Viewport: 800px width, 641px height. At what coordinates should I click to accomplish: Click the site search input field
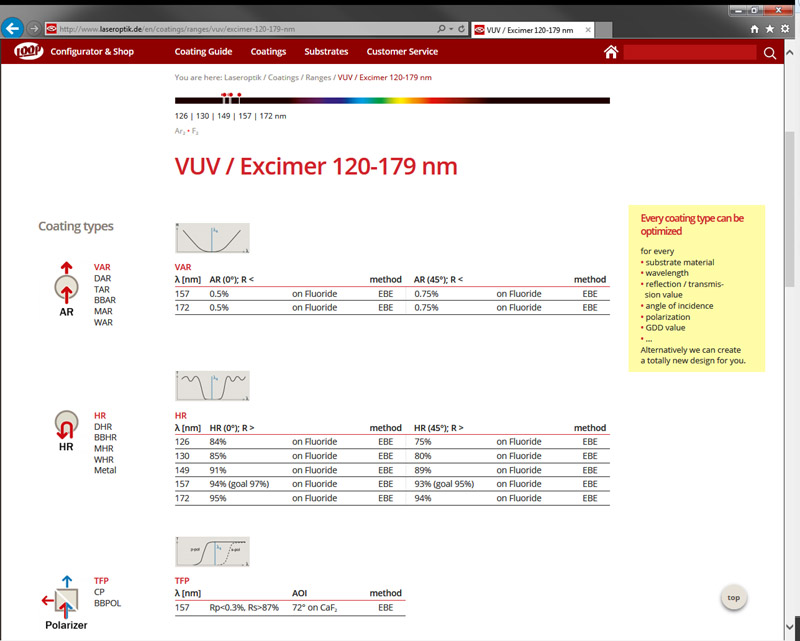(x=690, y=52)
